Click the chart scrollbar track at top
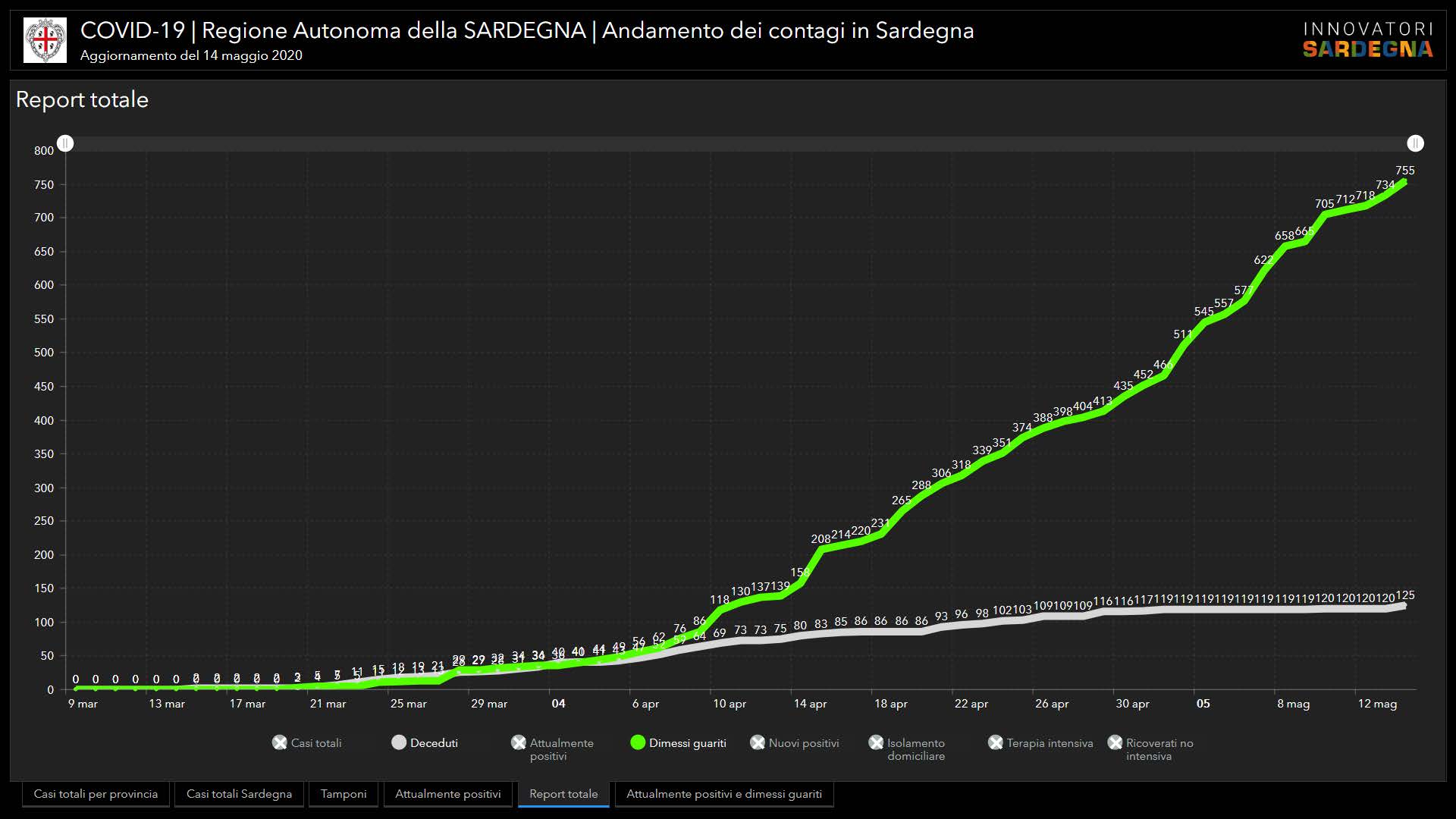 pyautogui.click(x=740, y=143)
